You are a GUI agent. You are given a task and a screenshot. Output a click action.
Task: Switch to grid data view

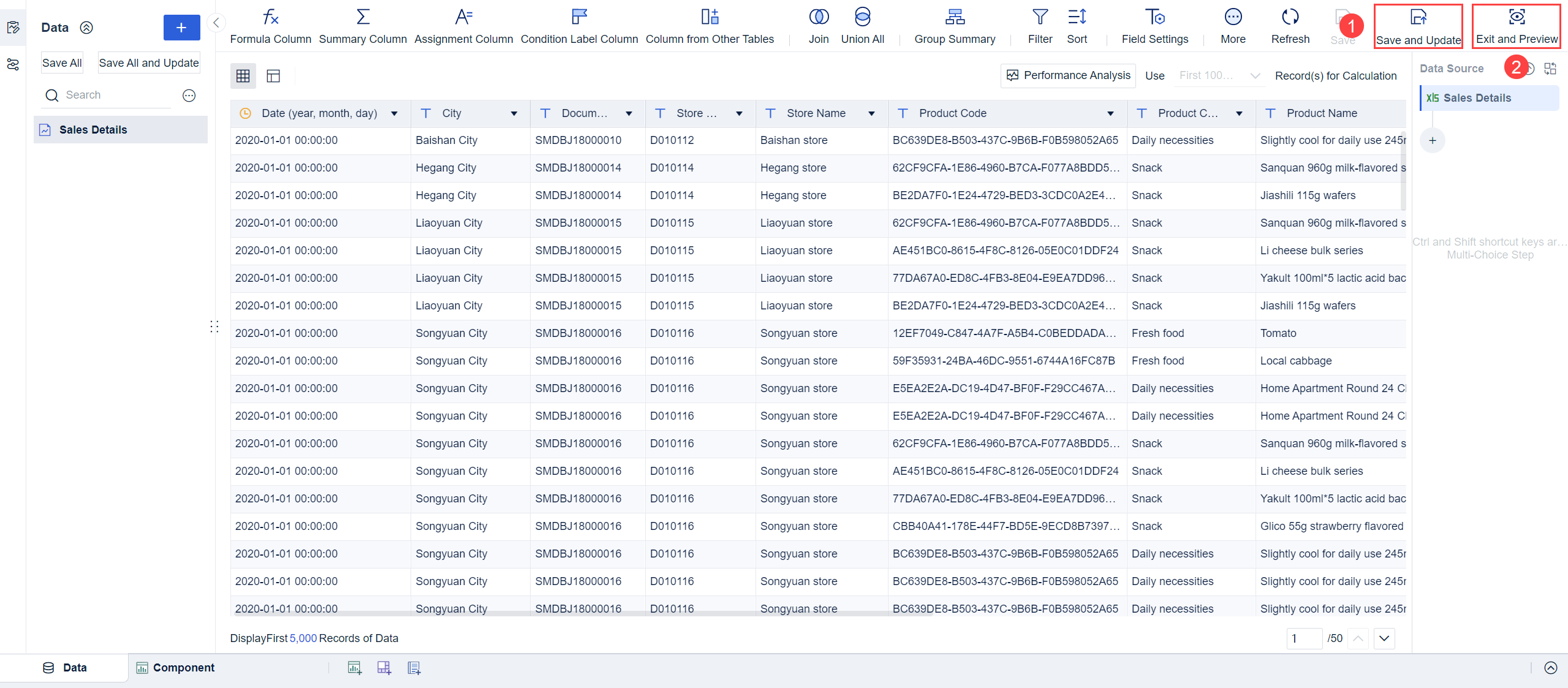[243, 76]
